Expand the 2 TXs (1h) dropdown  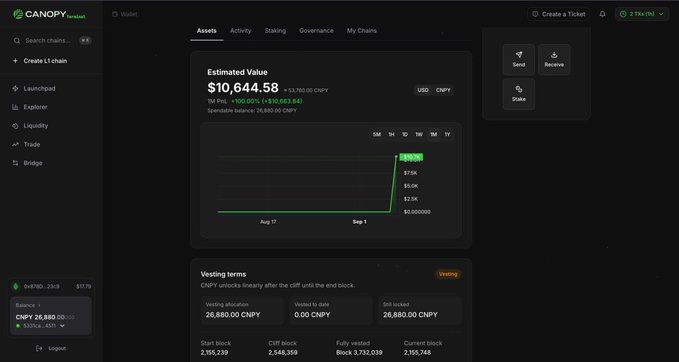point(642,14)
